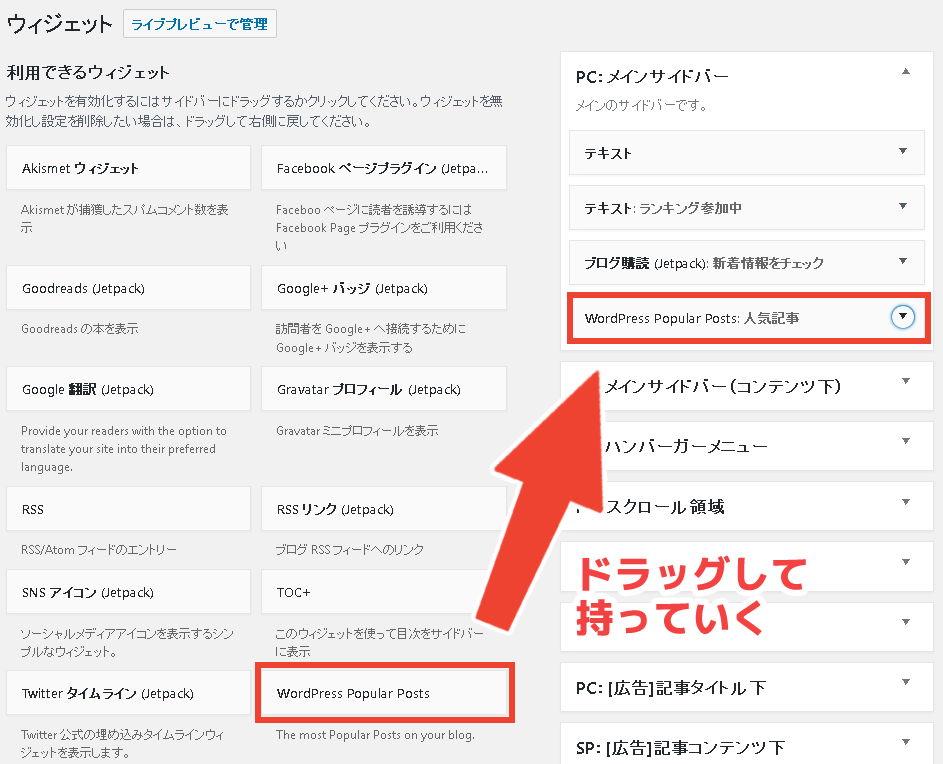Click the Akismet が捕獲したスパムコメント数 description

(x=125, y=218)
